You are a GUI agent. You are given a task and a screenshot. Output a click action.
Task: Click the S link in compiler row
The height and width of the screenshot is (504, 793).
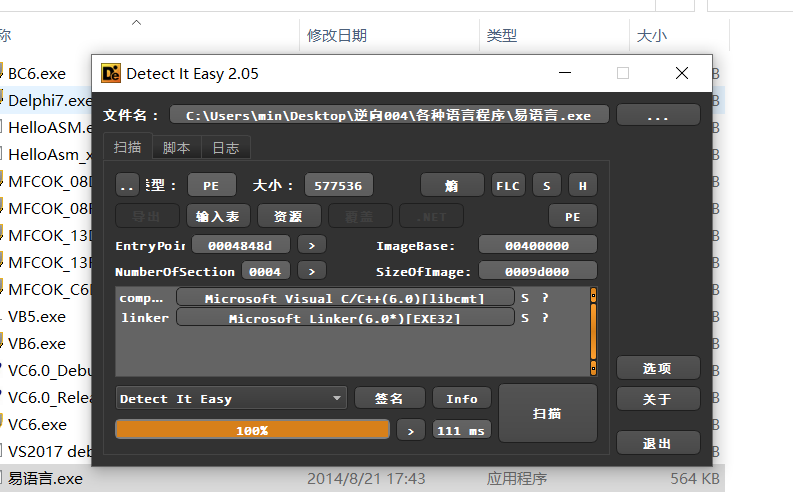tap(525, 298)
